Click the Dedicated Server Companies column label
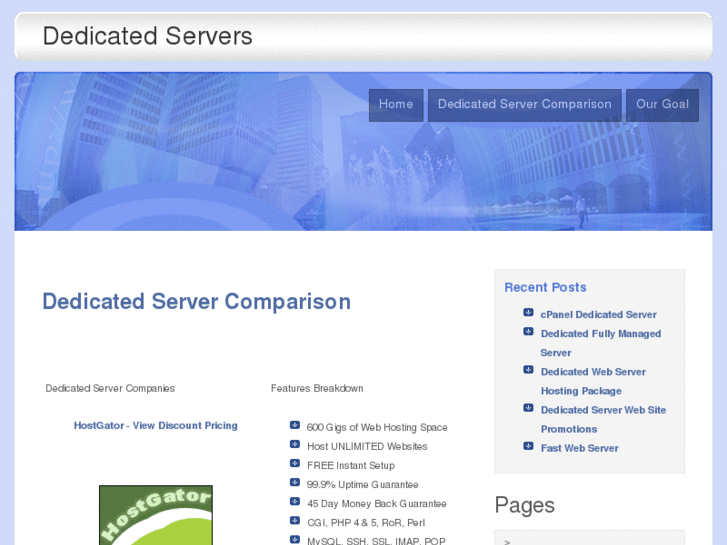The width and height of the screenshot is (727, 545). 110,388
